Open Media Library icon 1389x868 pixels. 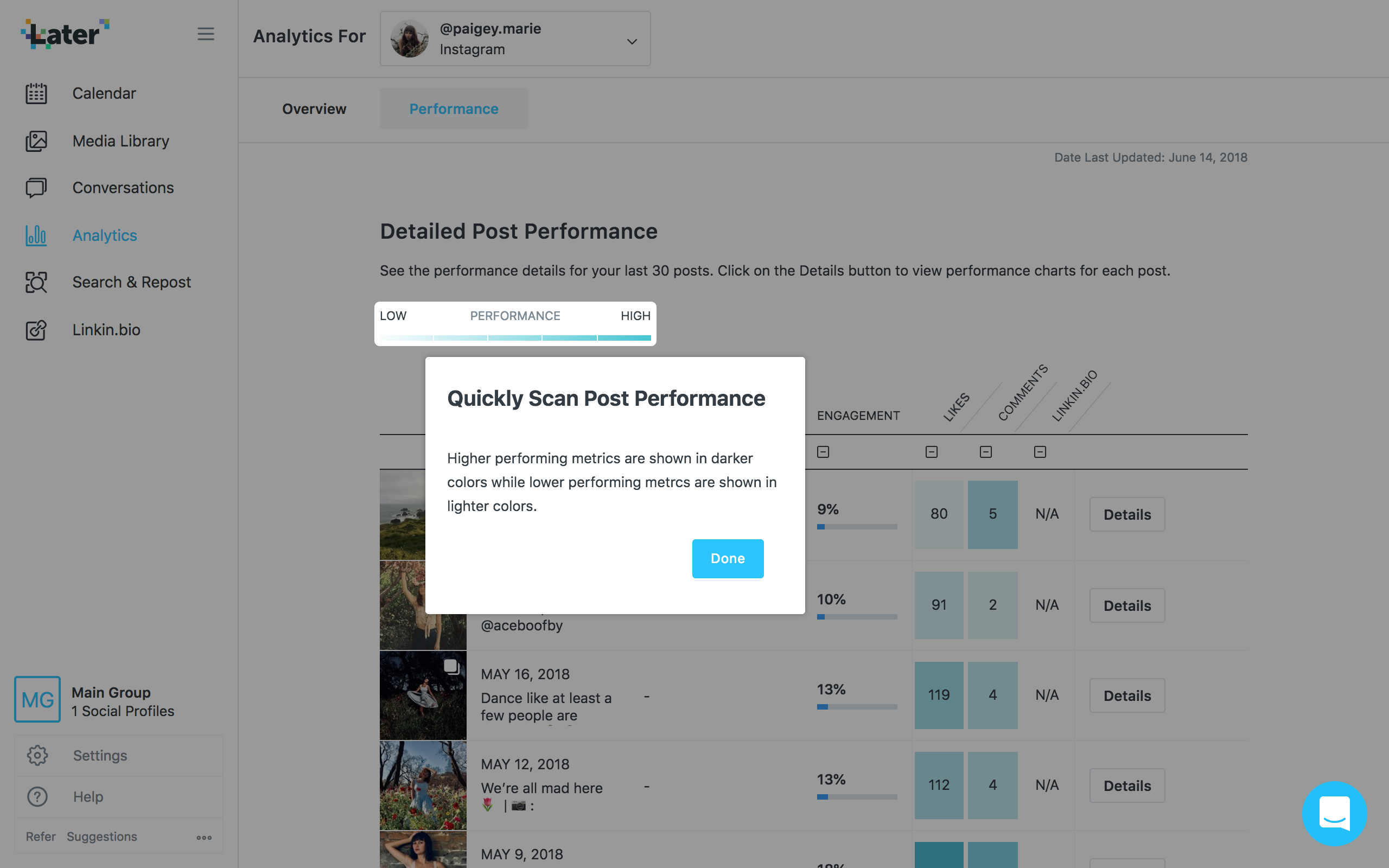[x=36, y=141]
